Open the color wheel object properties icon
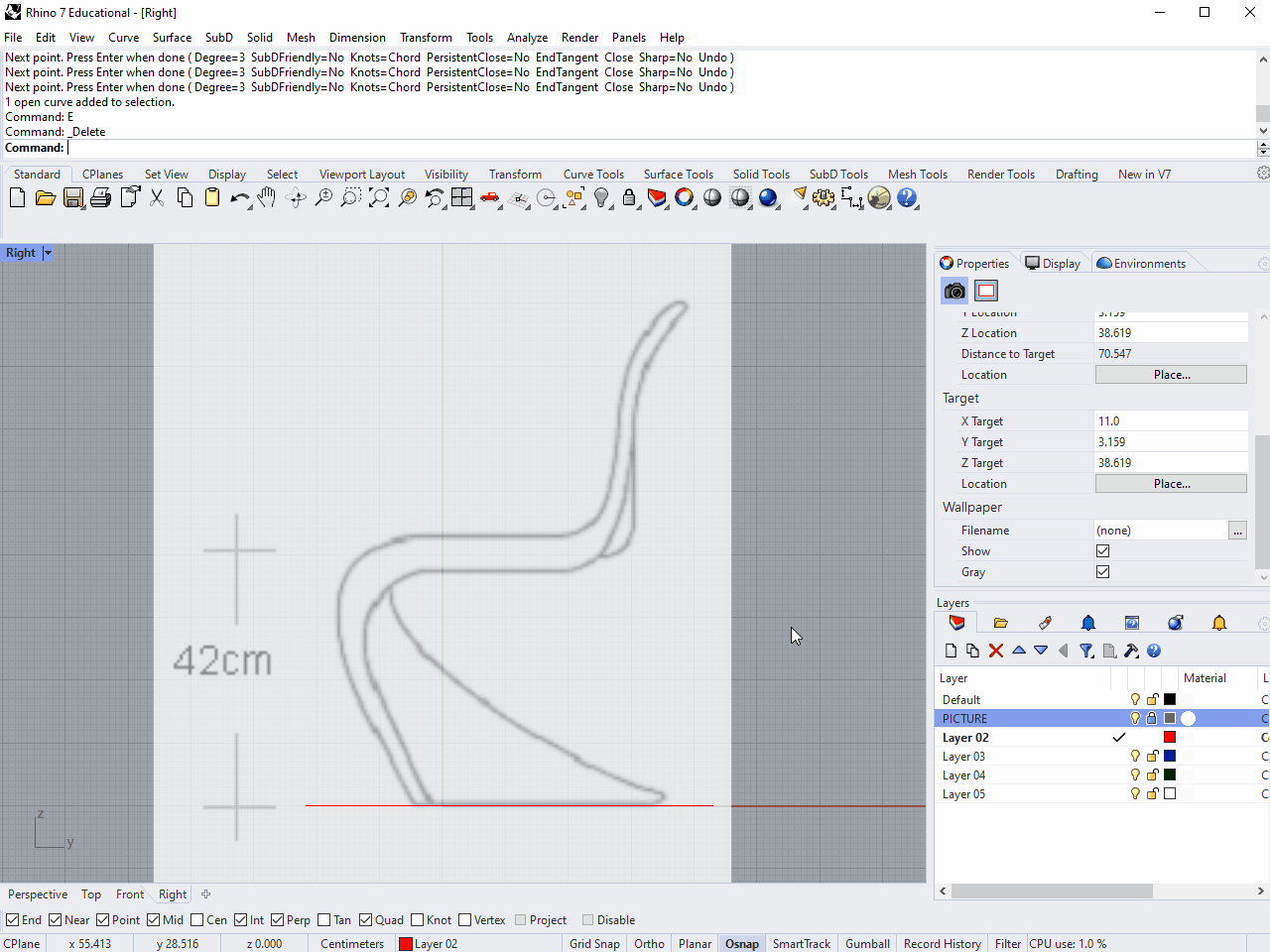 click(685, 197)
